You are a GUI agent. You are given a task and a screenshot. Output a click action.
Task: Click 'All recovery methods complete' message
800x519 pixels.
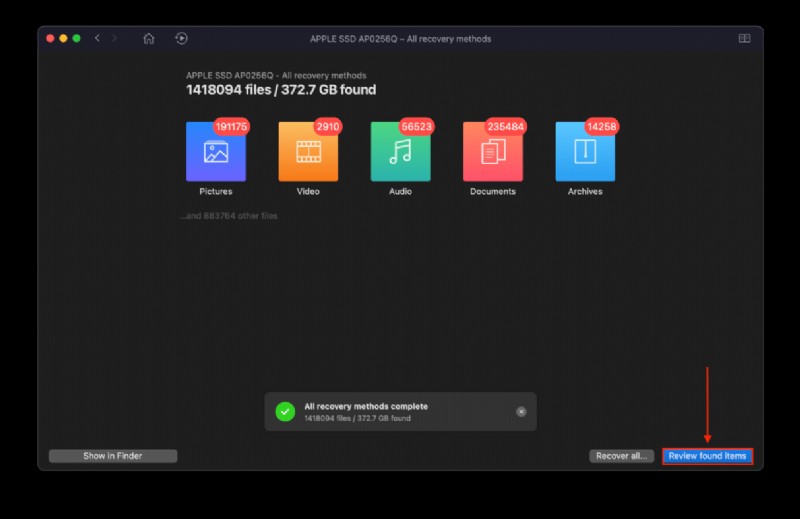(x=366, y=406)
